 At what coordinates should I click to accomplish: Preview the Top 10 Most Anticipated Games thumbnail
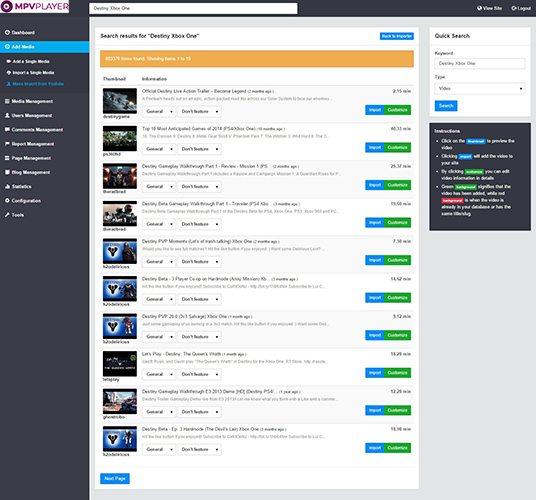tap(120, 138)
